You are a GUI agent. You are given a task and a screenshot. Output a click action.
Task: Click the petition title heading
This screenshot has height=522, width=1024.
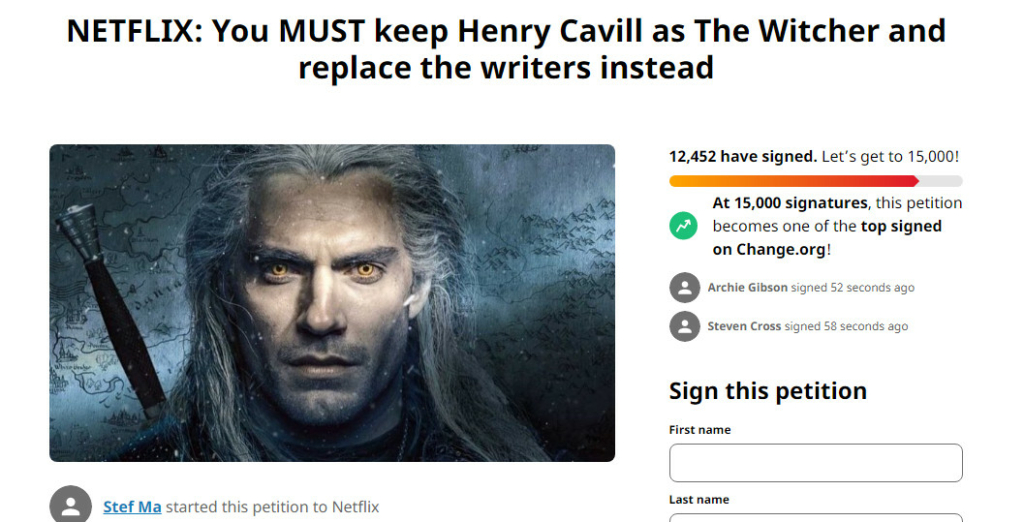point(506,49)
